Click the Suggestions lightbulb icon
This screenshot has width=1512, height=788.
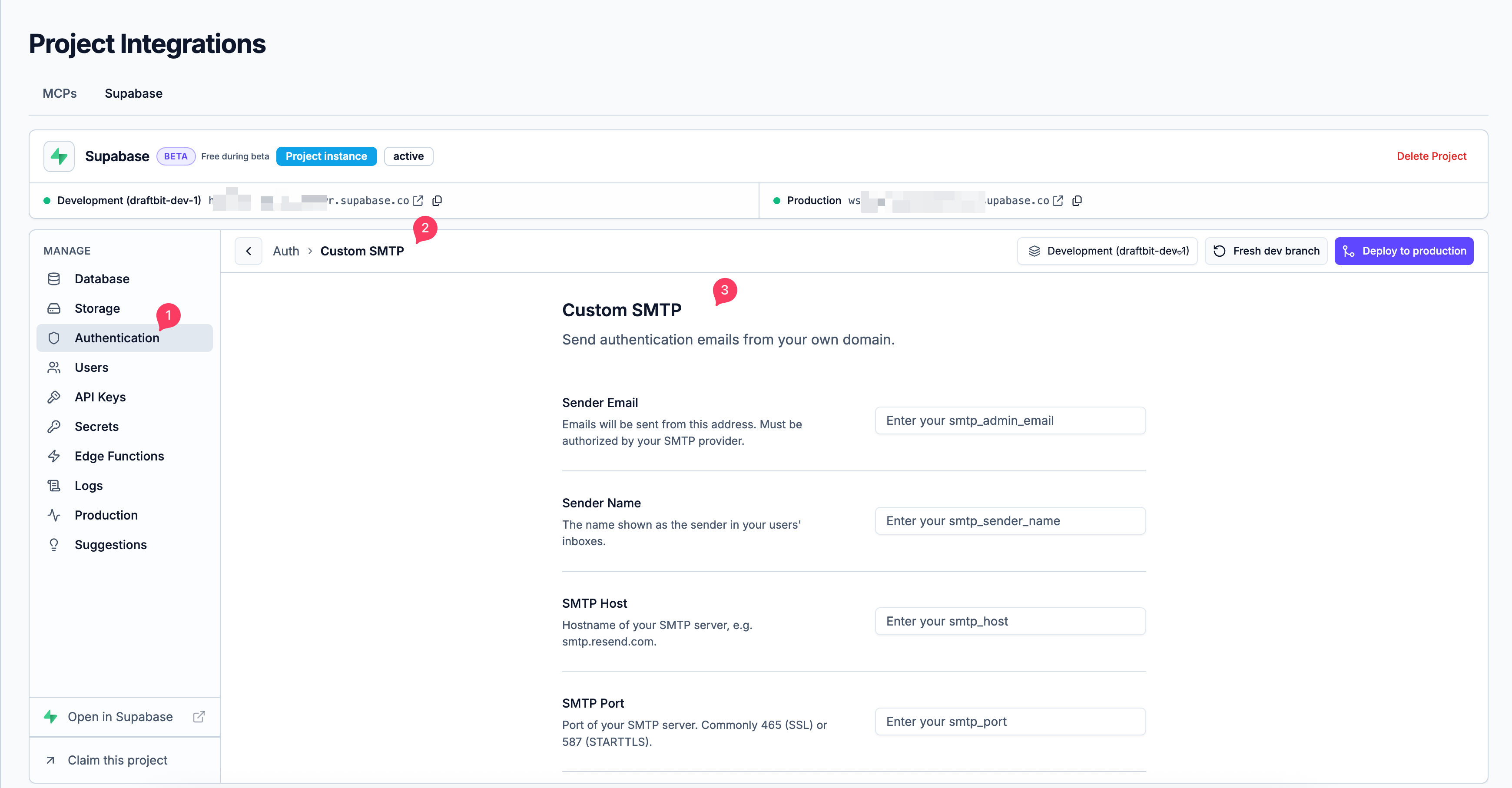point(54,544)
